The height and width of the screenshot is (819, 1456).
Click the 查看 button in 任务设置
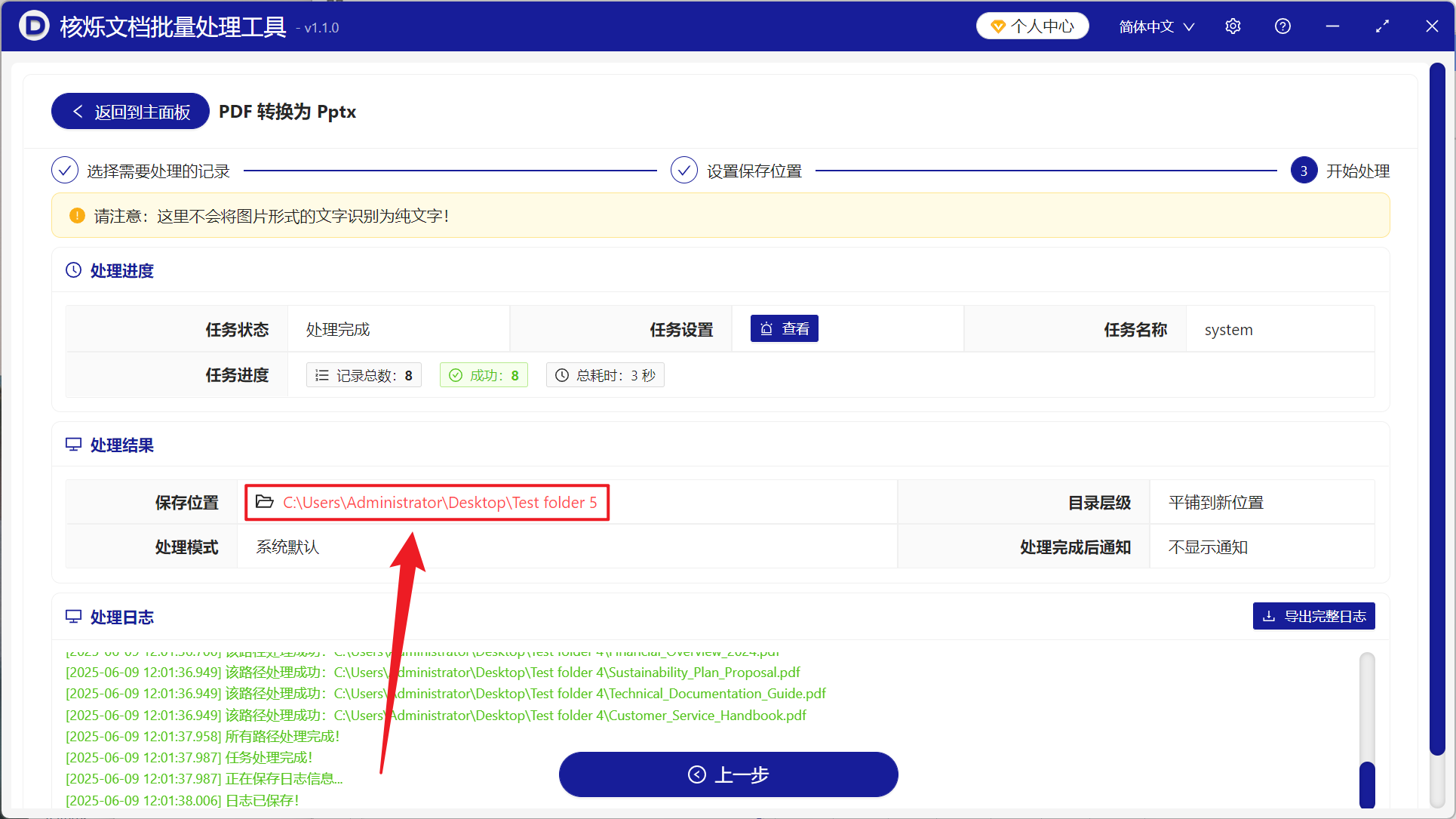(x=785, y=328)
